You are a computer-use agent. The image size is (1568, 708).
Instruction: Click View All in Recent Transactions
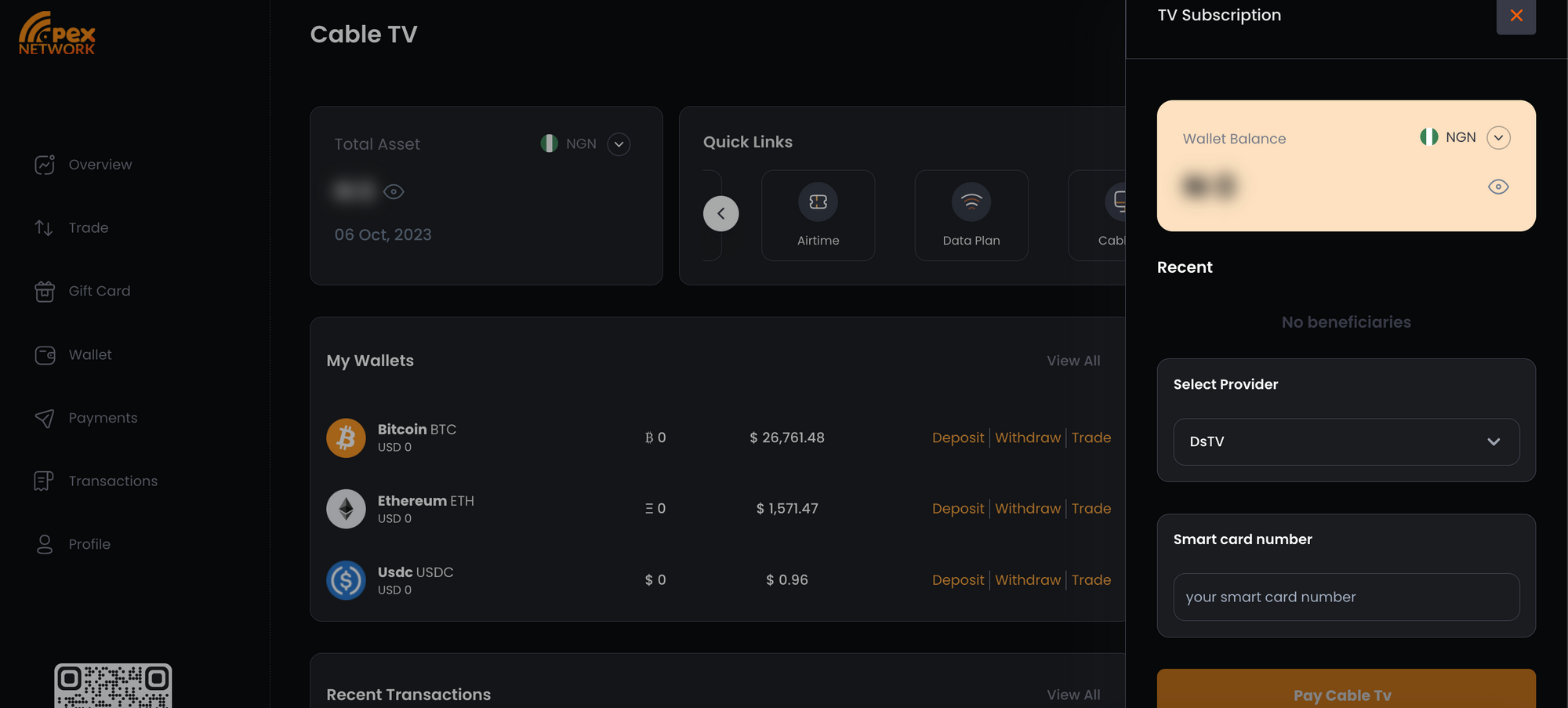[x=1073, y=695]
